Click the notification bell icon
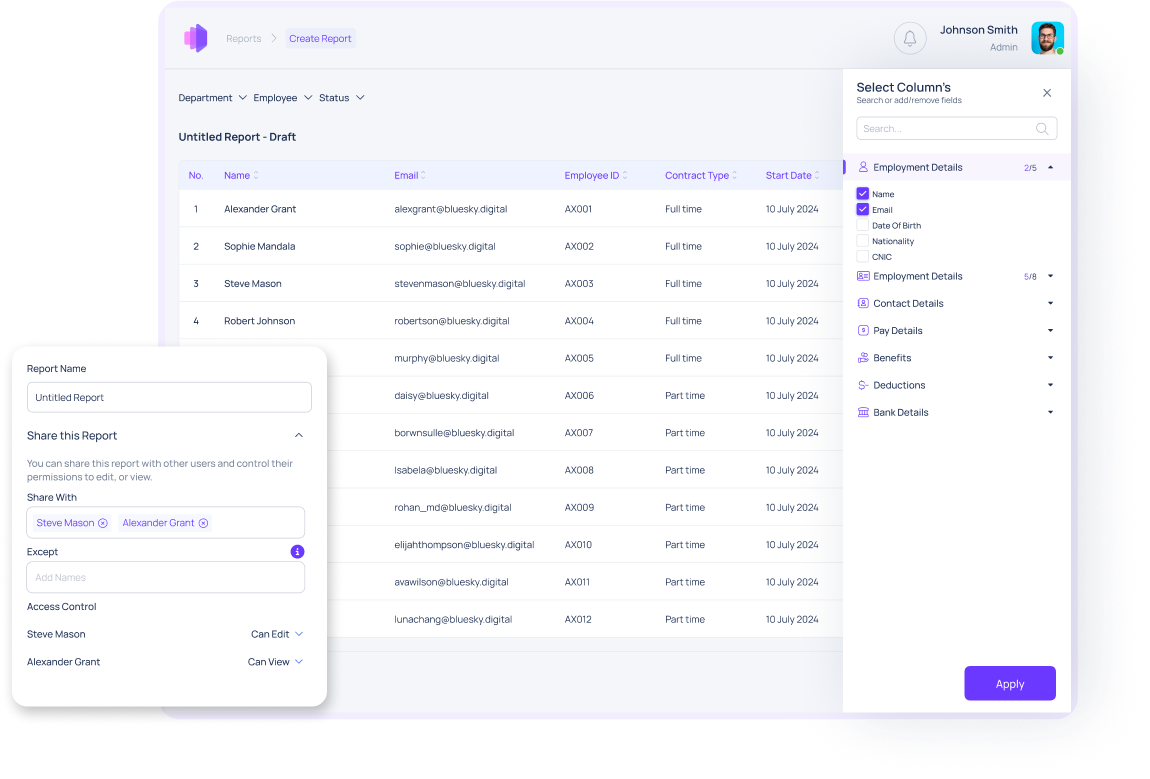 coord(909,39)
